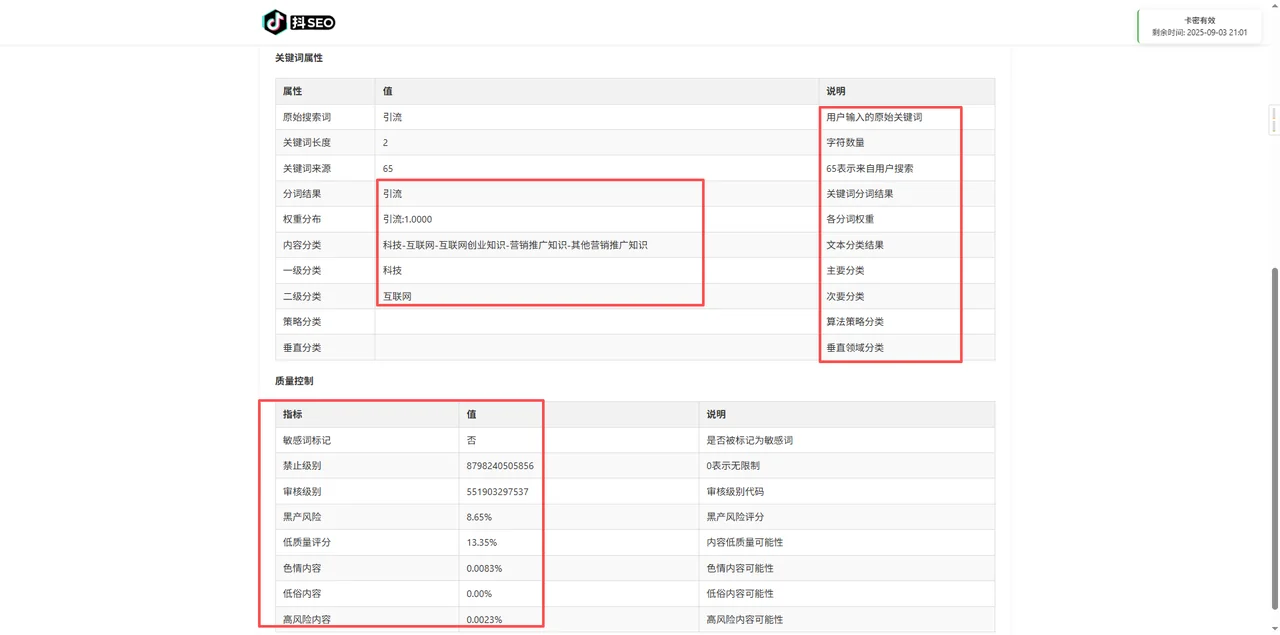Select the value 互联网 in 二级分类 row
1280x635 pixels.
[x=397, y=296]
